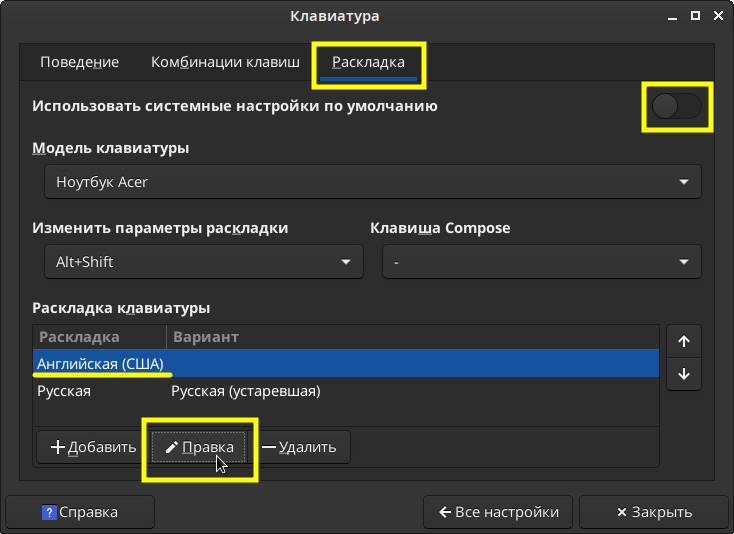The image size is (734, 534).
Task: Click the minus icon to delete layout
Action: 268,447
